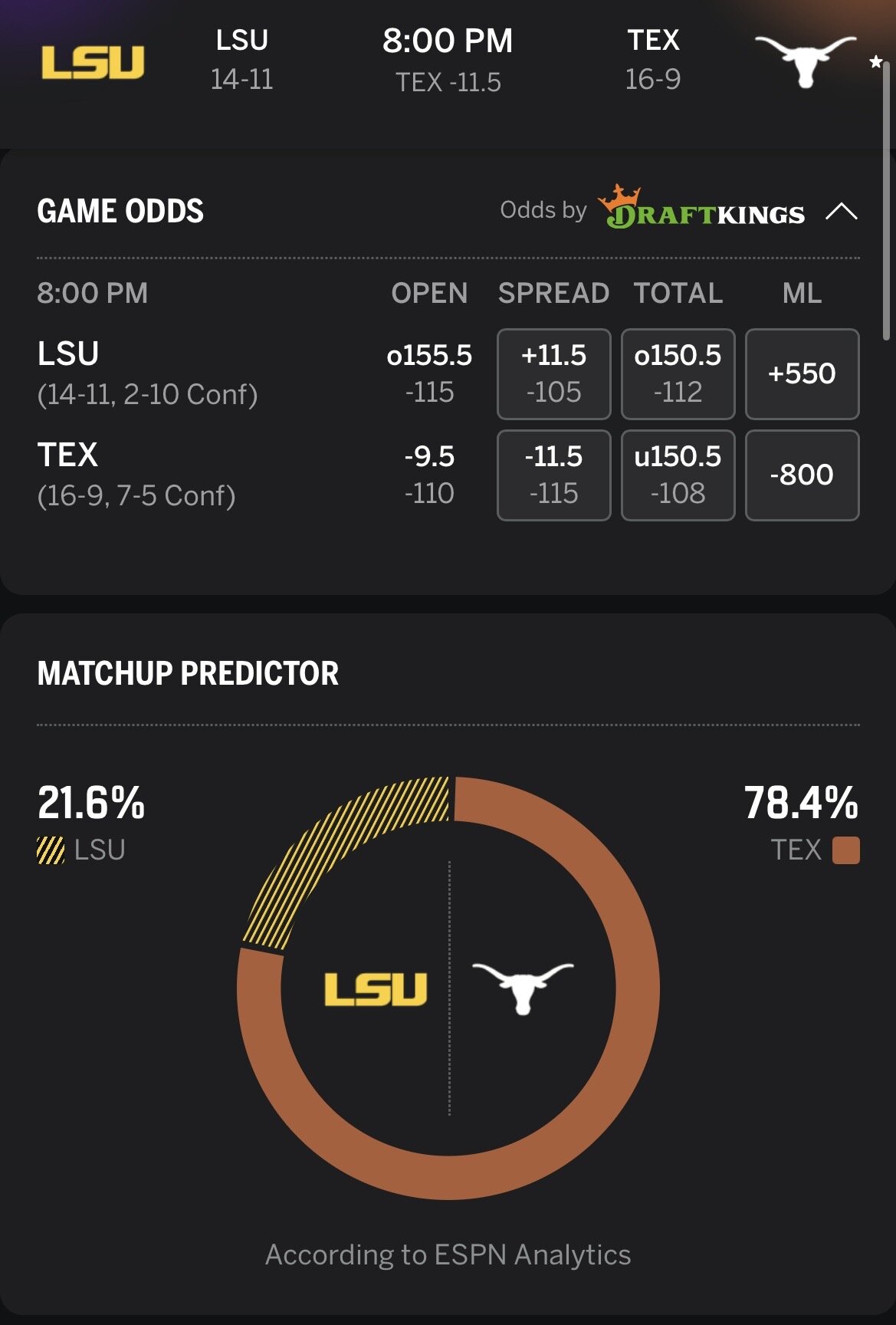Pick the under 150.5 total
896x1325 pixels.
tap(678, 475)
